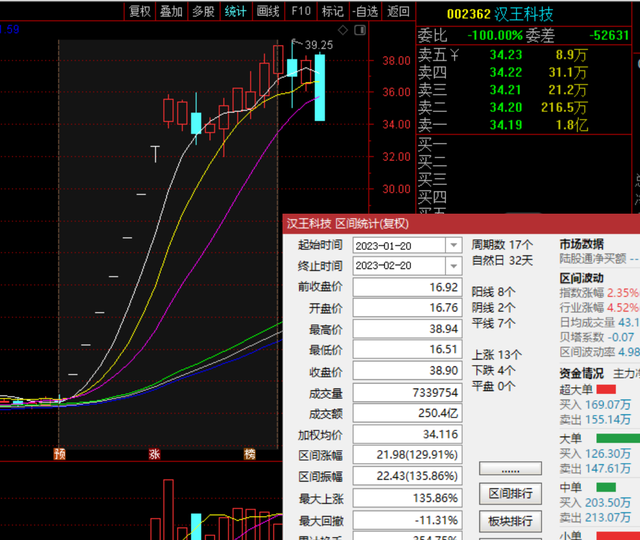This screenshot has width=640, height=540.
Task: Click the 板块排行 button
Action: (510, 521)
